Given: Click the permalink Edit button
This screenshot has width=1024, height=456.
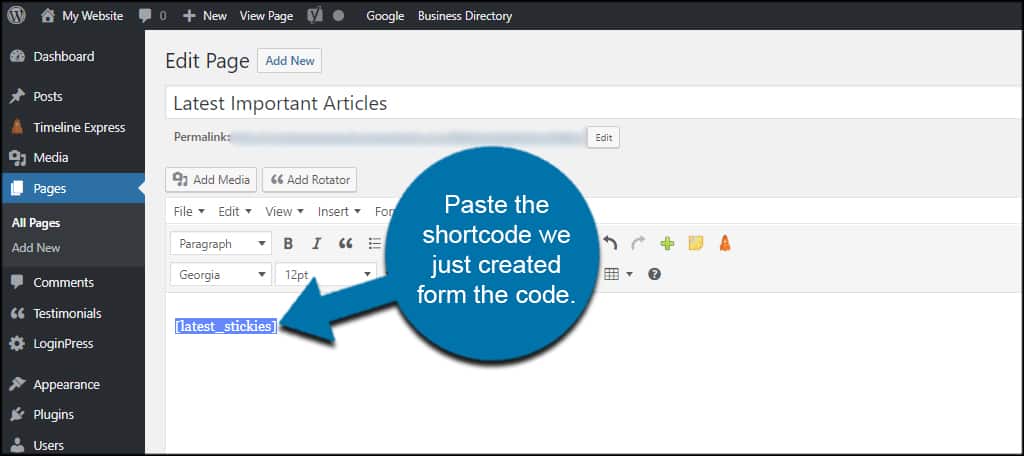Looking at the screenshot, I should click(x=603, y=138).
